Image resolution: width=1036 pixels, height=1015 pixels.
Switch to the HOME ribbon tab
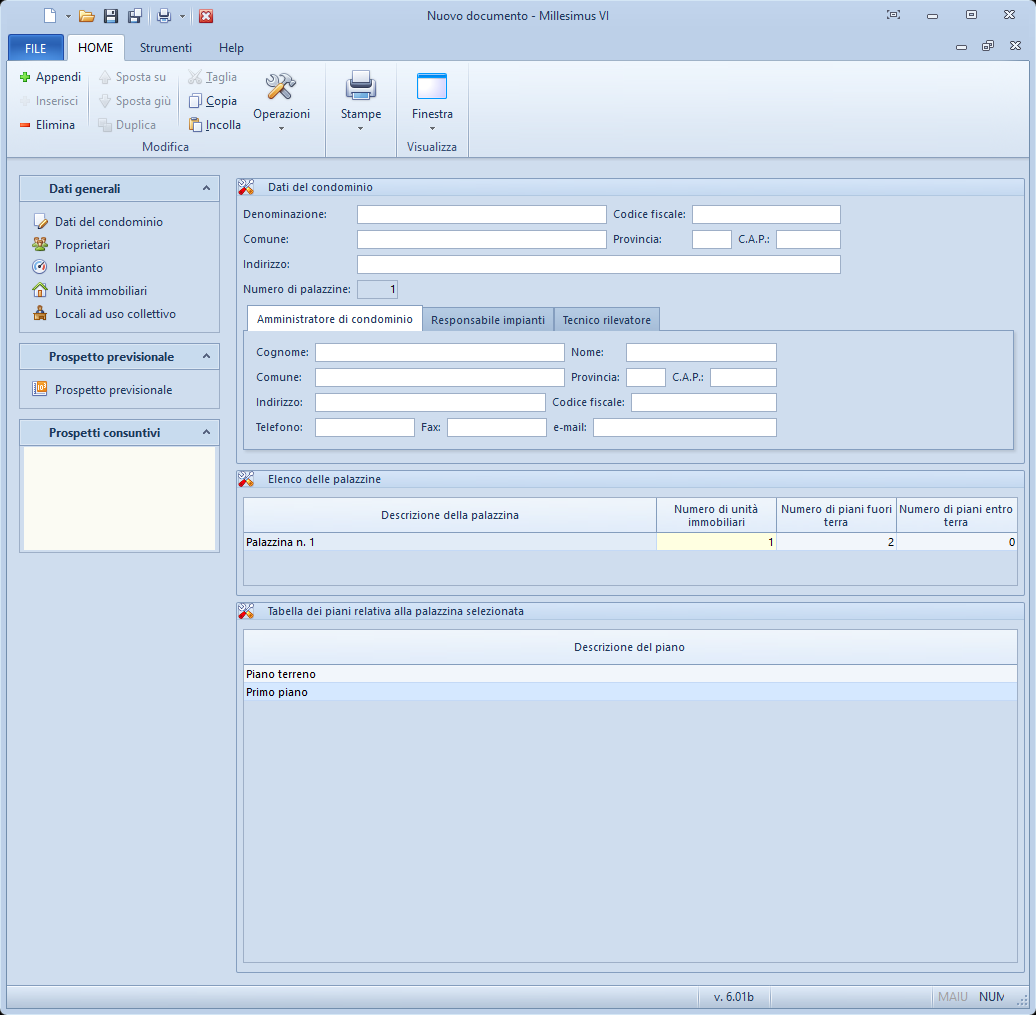point(96,48)
